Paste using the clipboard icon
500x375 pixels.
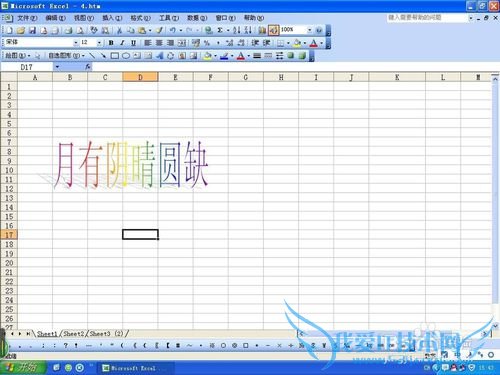pyautogui.click(x=142, y=31)
